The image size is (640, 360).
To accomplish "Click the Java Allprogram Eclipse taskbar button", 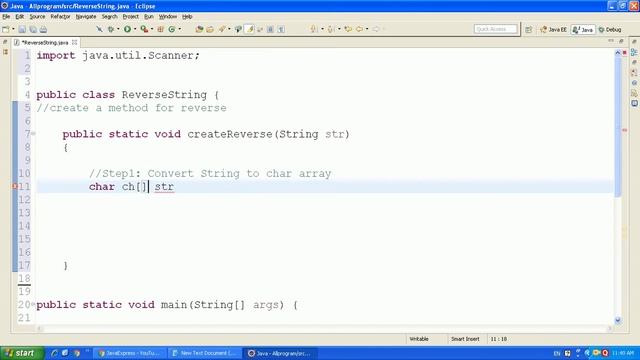I will [280, 353].
